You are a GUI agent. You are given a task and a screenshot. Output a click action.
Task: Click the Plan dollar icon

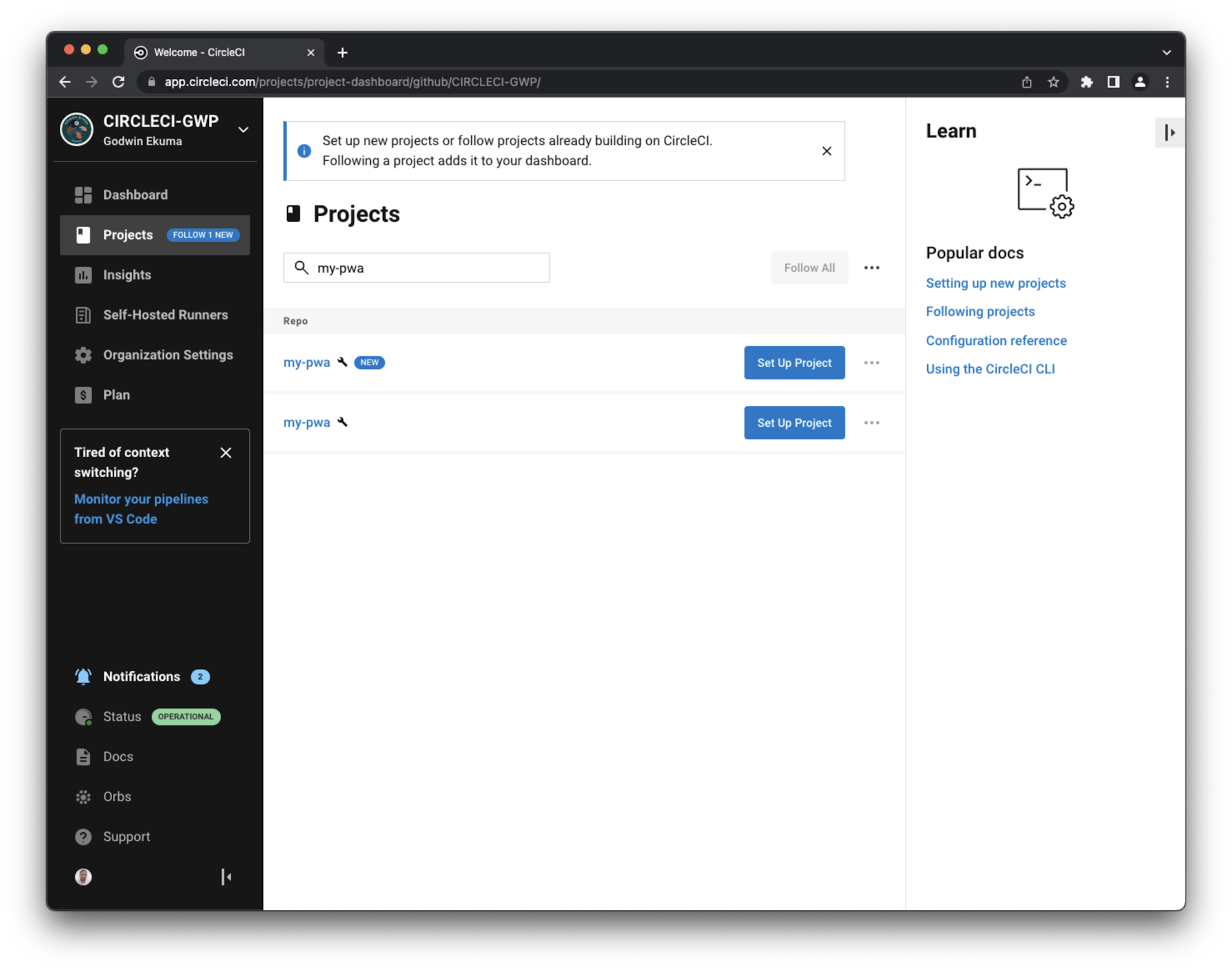(x=83, y=395)
